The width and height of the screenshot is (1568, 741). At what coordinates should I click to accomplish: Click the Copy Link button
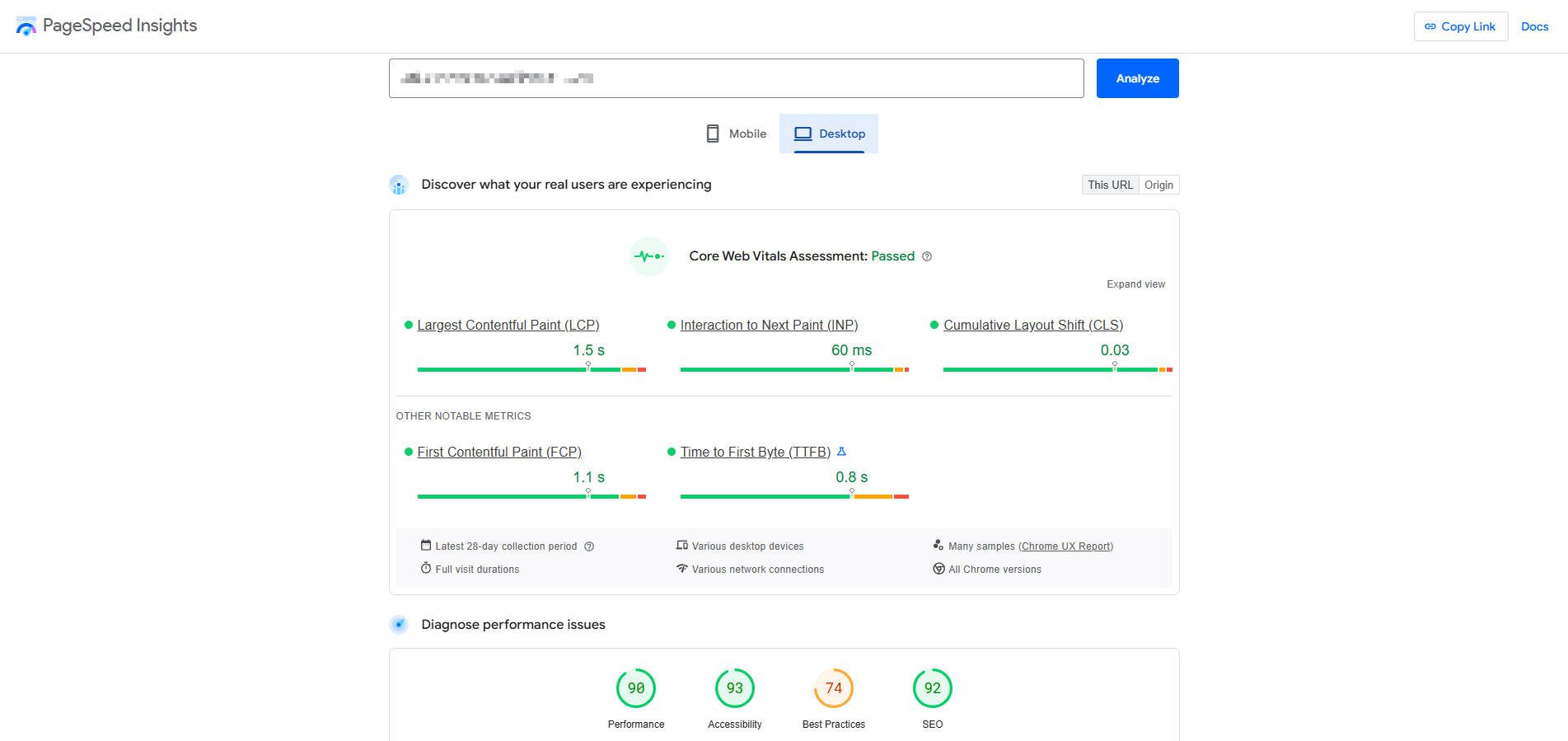point(1460,26)
